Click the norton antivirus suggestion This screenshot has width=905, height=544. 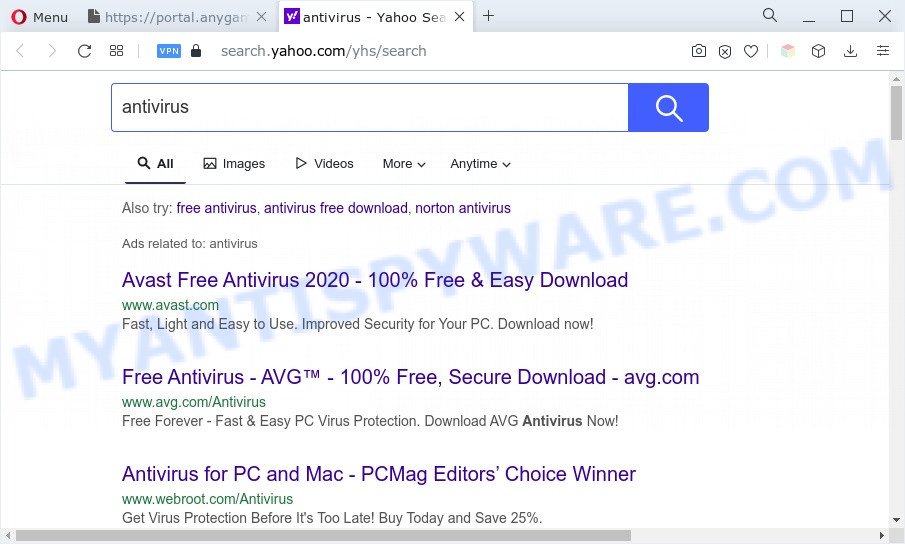coord(463,208)
